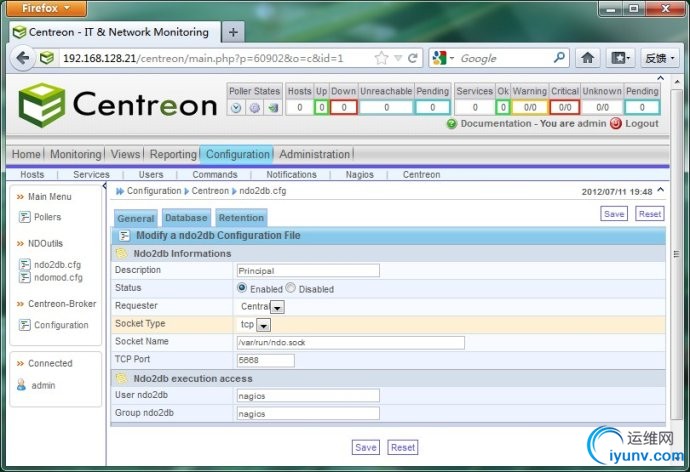This screenshot has width=690, height=472.
Task: Open the Users submenu
Action: tap(151, 175)
